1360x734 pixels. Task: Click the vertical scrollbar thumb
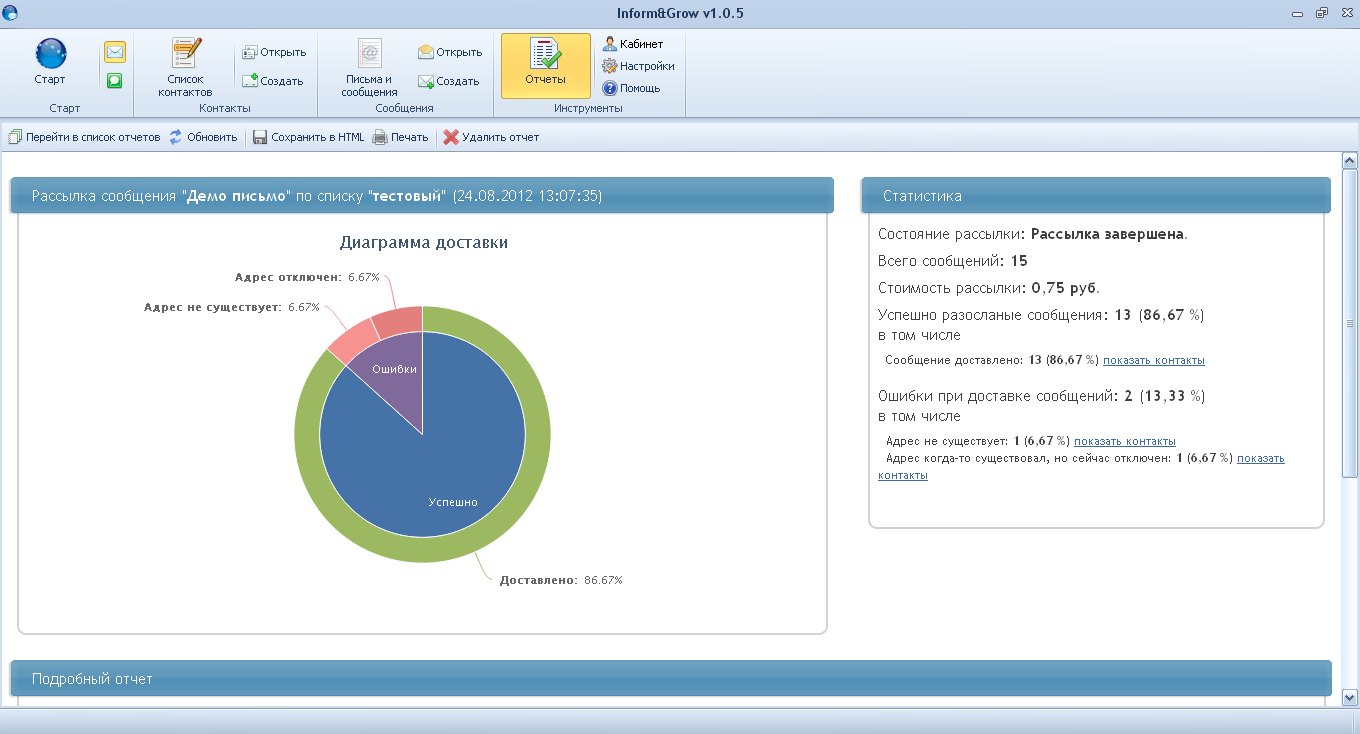[x=1349, y=323]
